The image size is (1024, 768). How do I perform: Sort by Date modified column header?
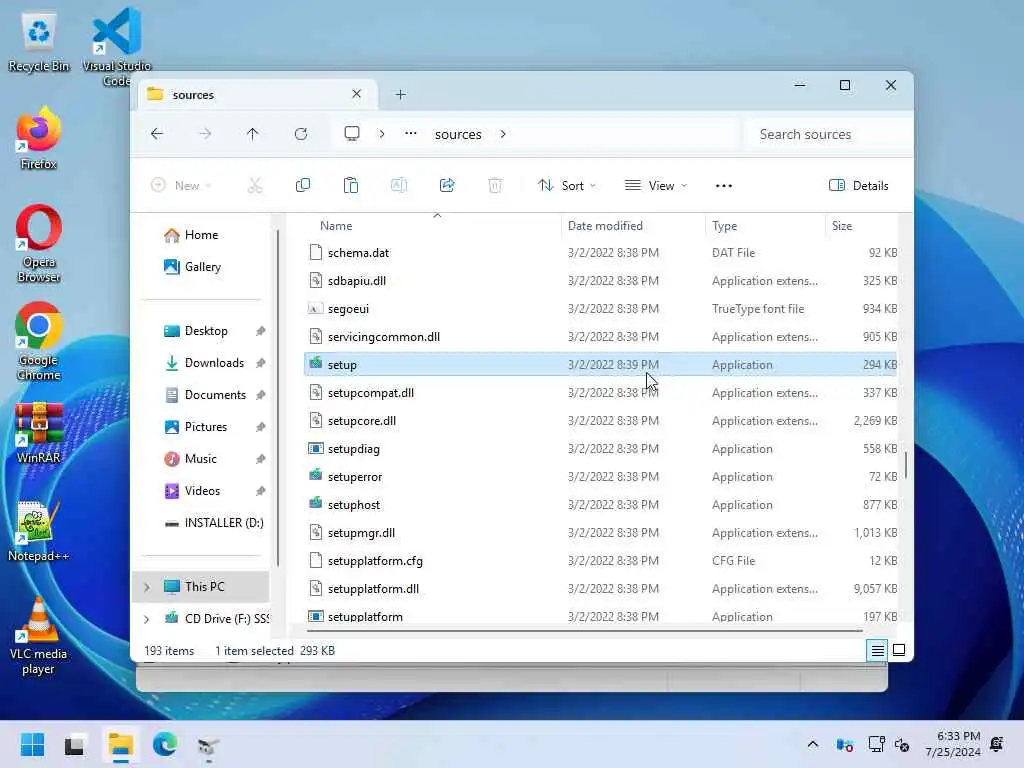[605, 226]
